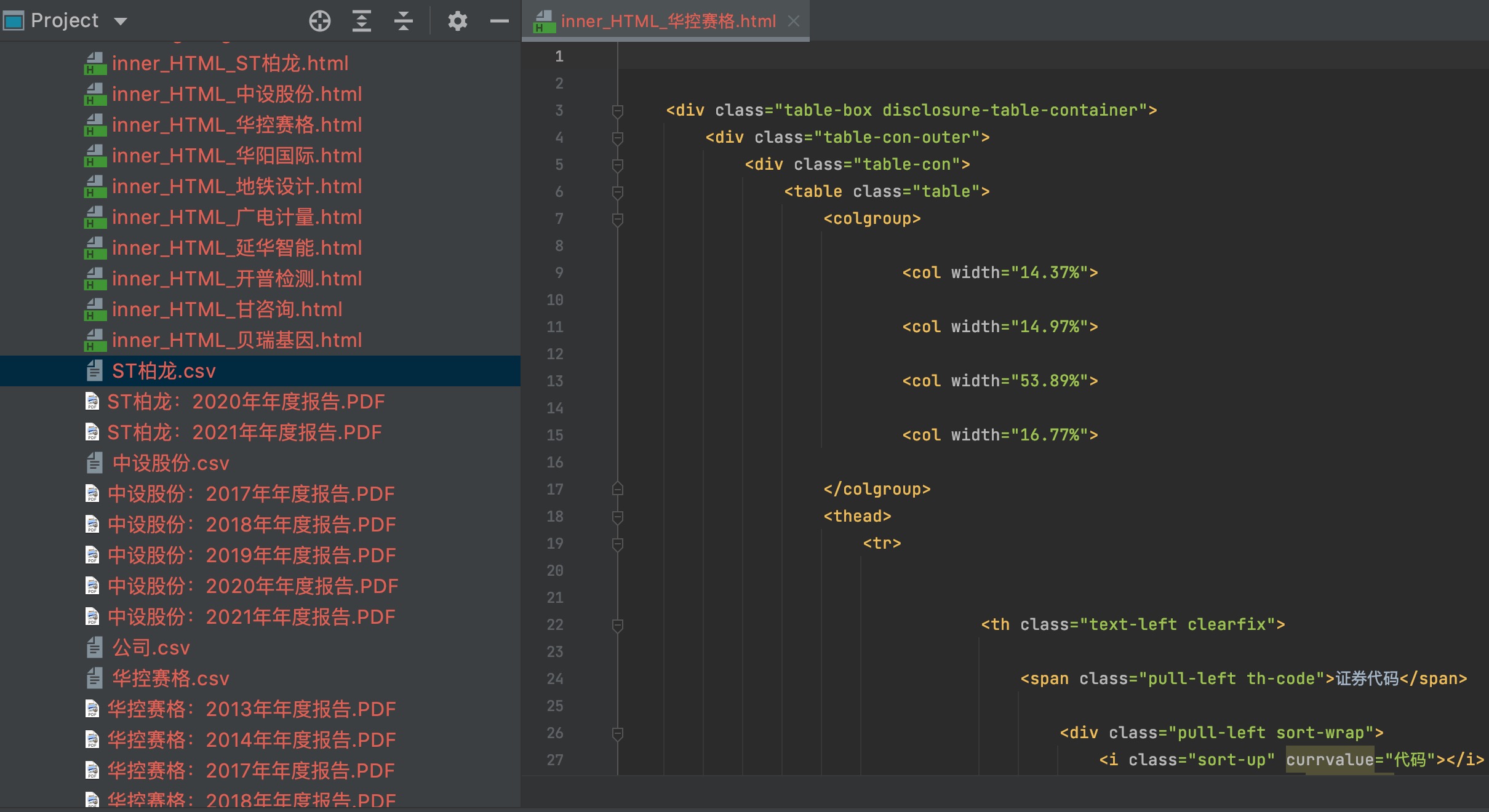Open ST柏龙：2020年年度报告.PDF

pyautogui.click(x=246, y=402)
